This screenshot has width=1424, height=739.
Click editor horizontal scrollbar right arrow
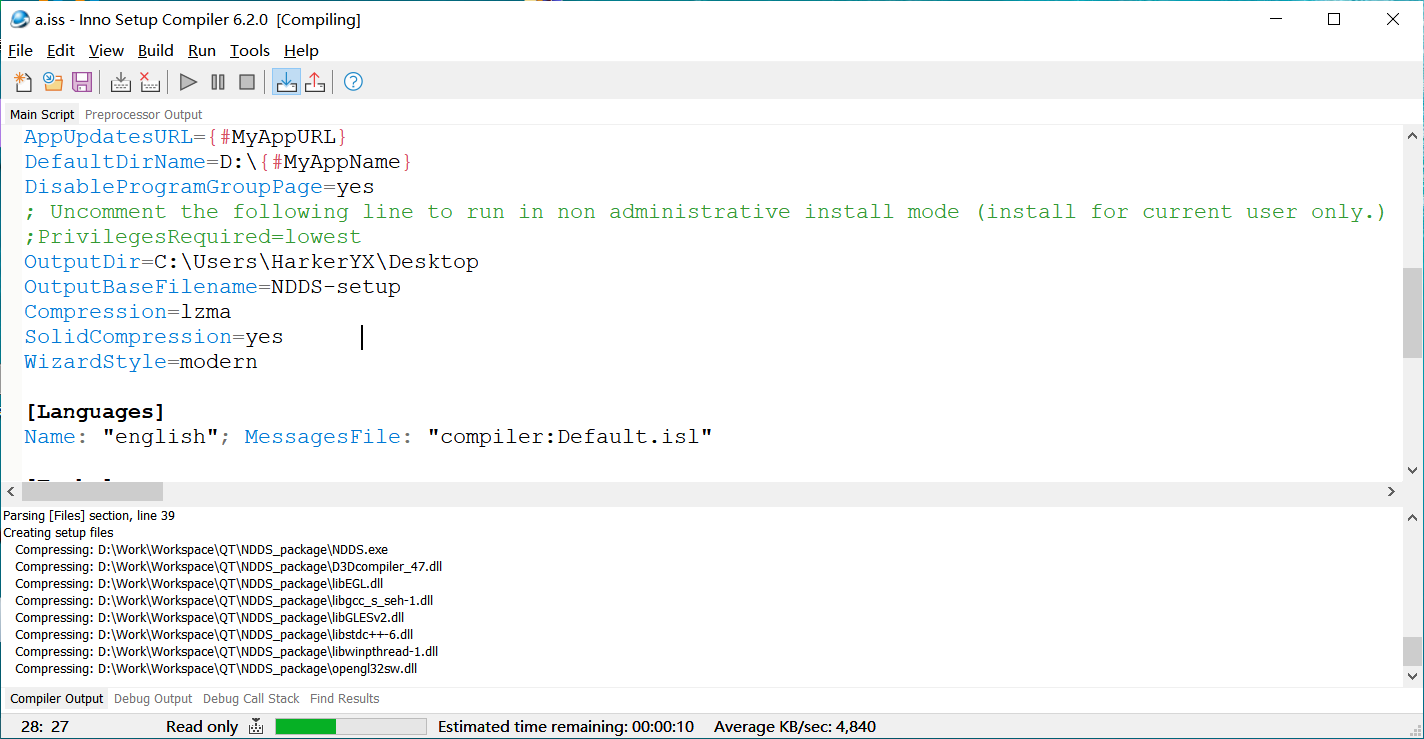(1391, 492)
